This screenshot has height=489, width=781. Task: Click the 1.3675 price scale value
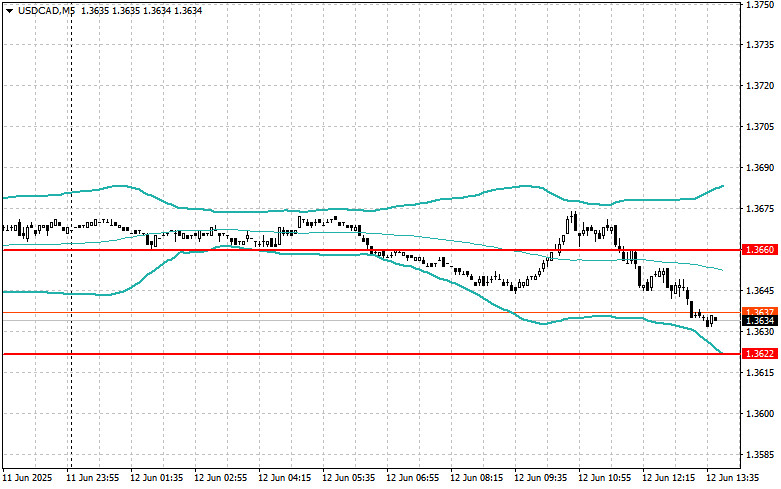coord(760,209)
